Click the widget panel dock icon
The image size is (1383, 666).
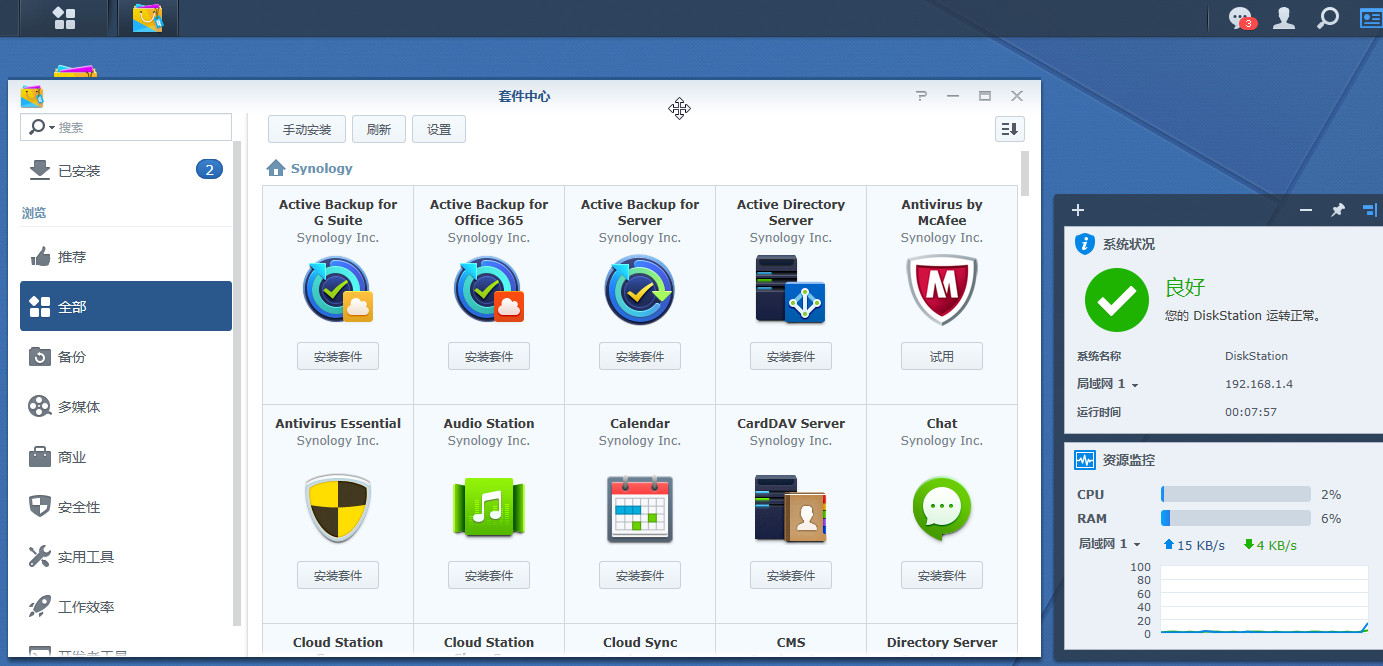pyautogui.click(x=1369, y=210)
